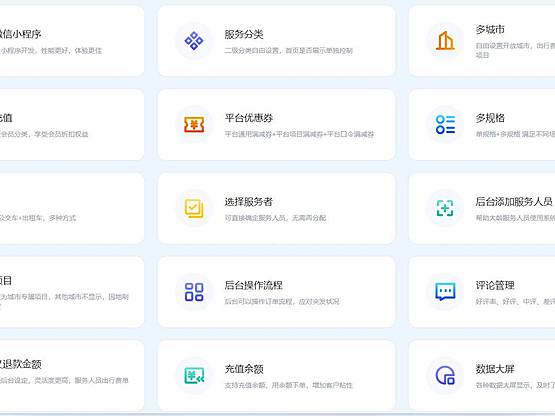The image size is (555, 416).
Task: Click the 退款金额 card title
Action: (21, 364)
